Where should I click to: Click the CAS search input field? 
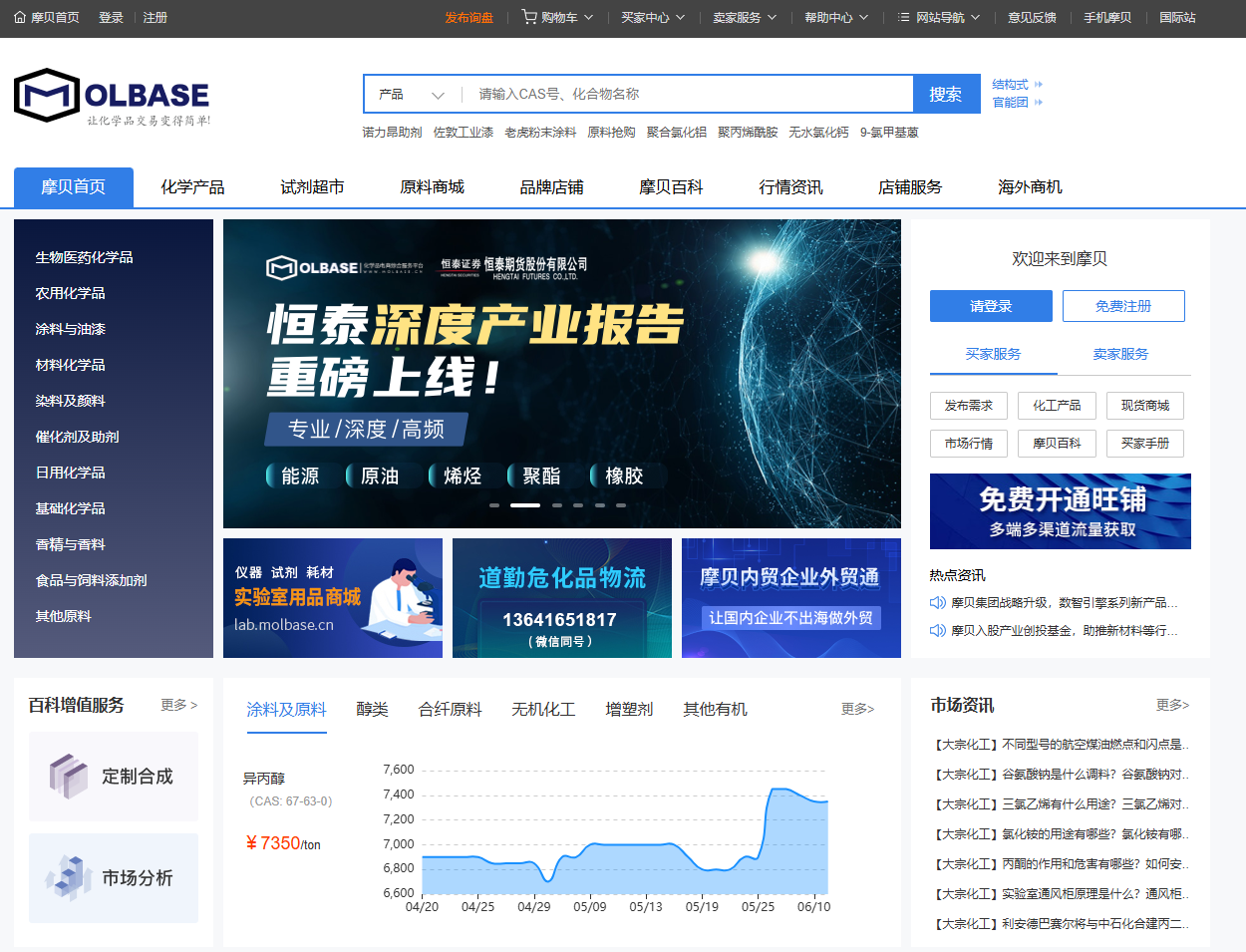[x=688, y=95]
